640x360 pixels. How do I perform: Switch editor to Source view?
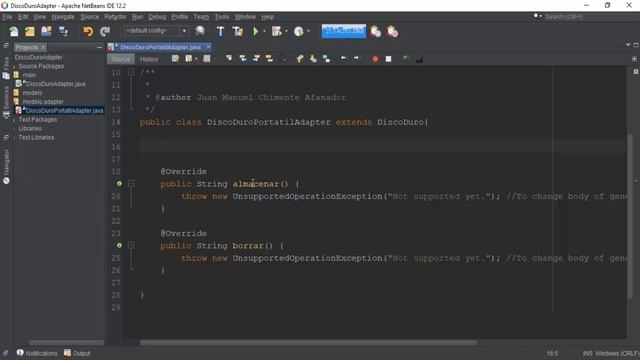pos(121,59)
